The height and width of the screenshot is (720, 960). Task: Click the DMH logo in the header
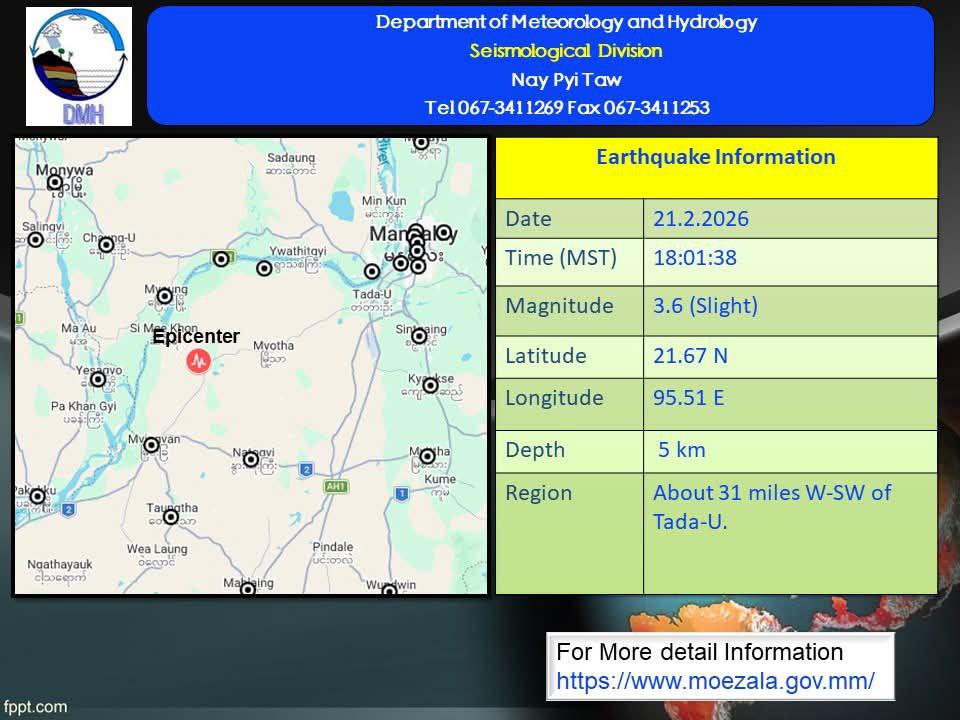tap(79, 66)
